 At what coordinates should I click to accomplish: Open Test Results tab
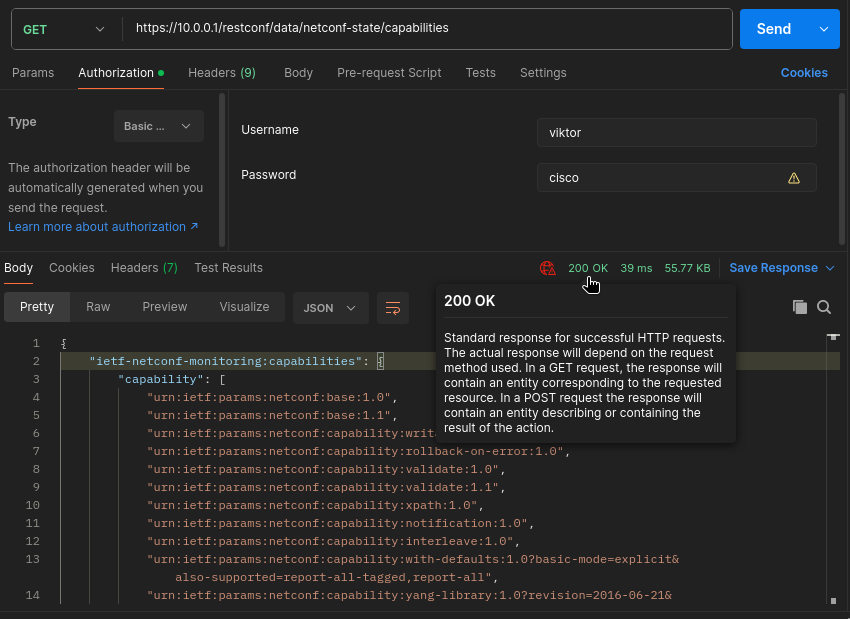(228, 268)
